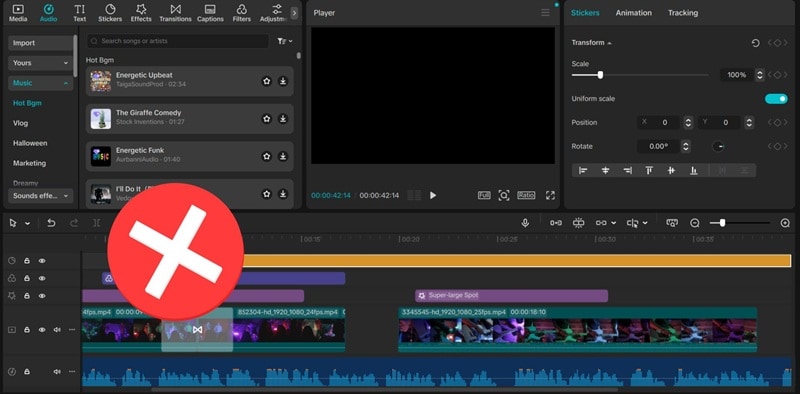Screen dimensions: 800x394
Task: Hide the filter track with eye icon
Action: 42,279
